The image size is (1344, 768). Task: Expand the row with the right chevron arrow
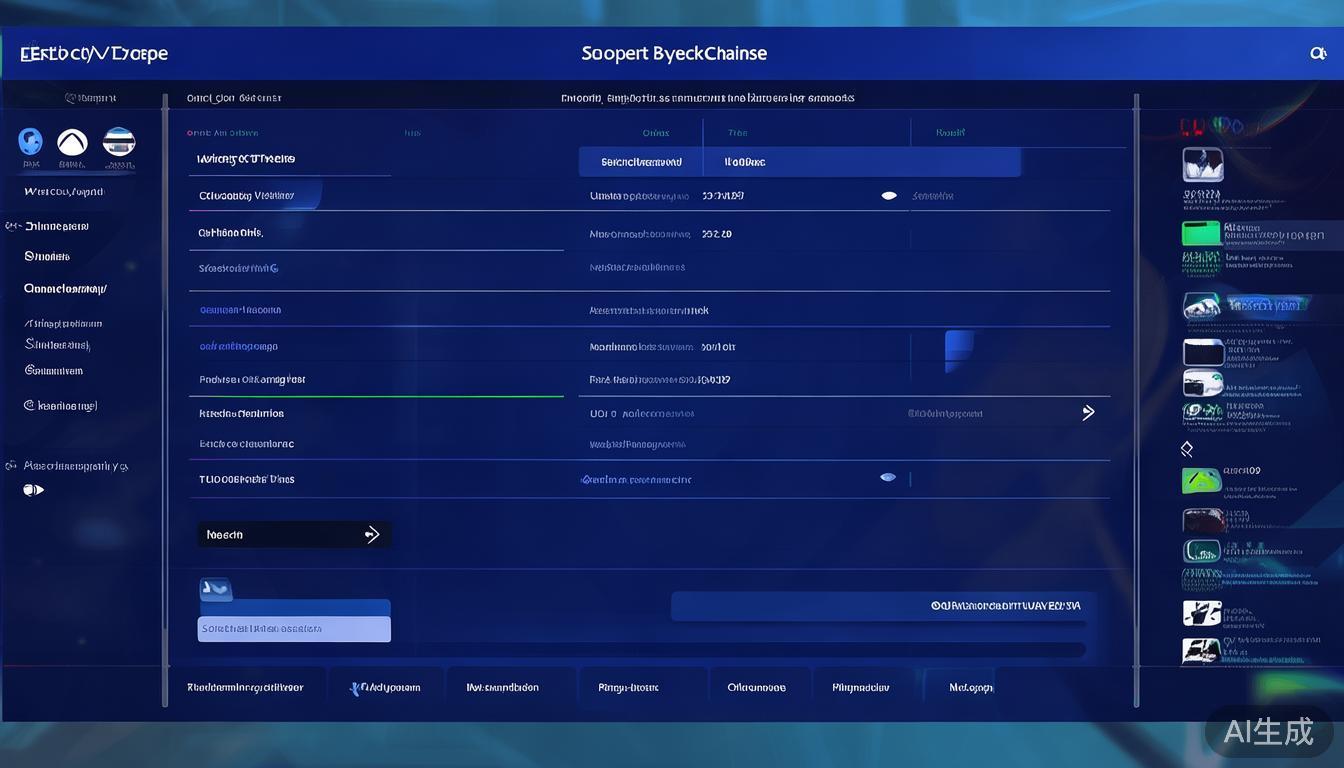[1088, 412]
